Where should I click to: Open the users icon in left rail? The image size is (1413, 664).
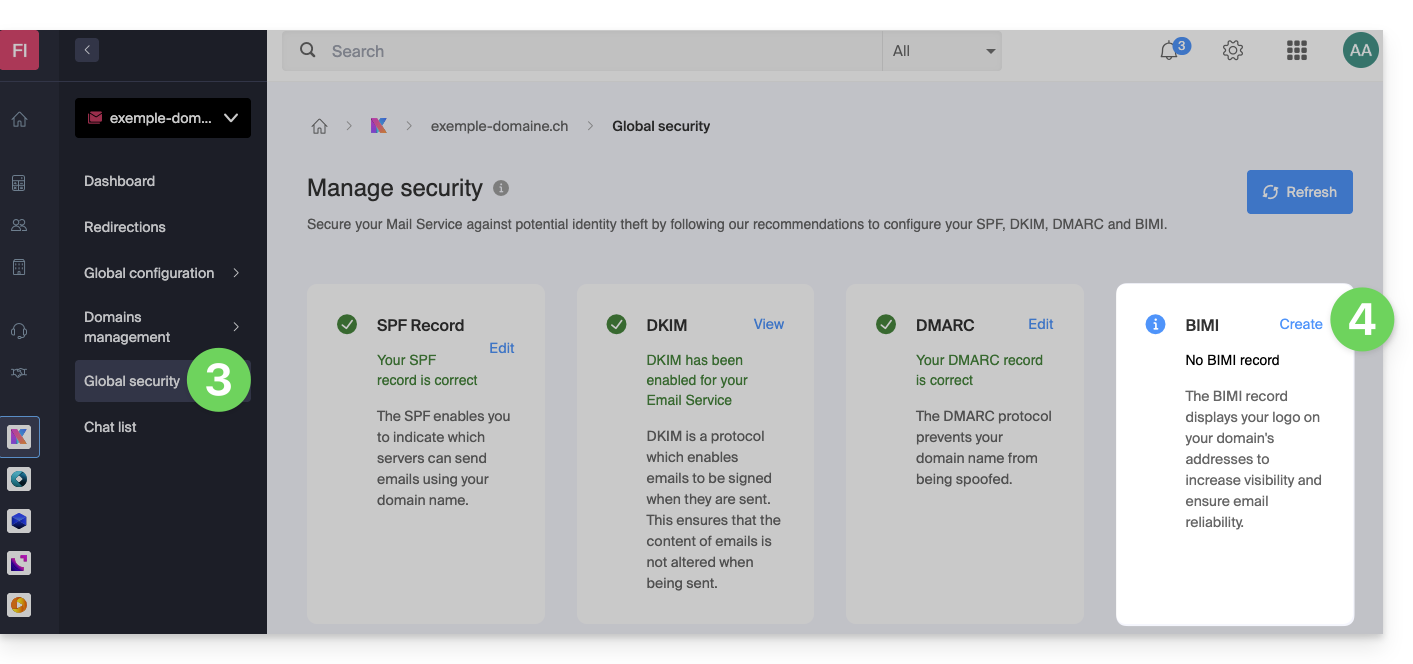click(19, 225)
